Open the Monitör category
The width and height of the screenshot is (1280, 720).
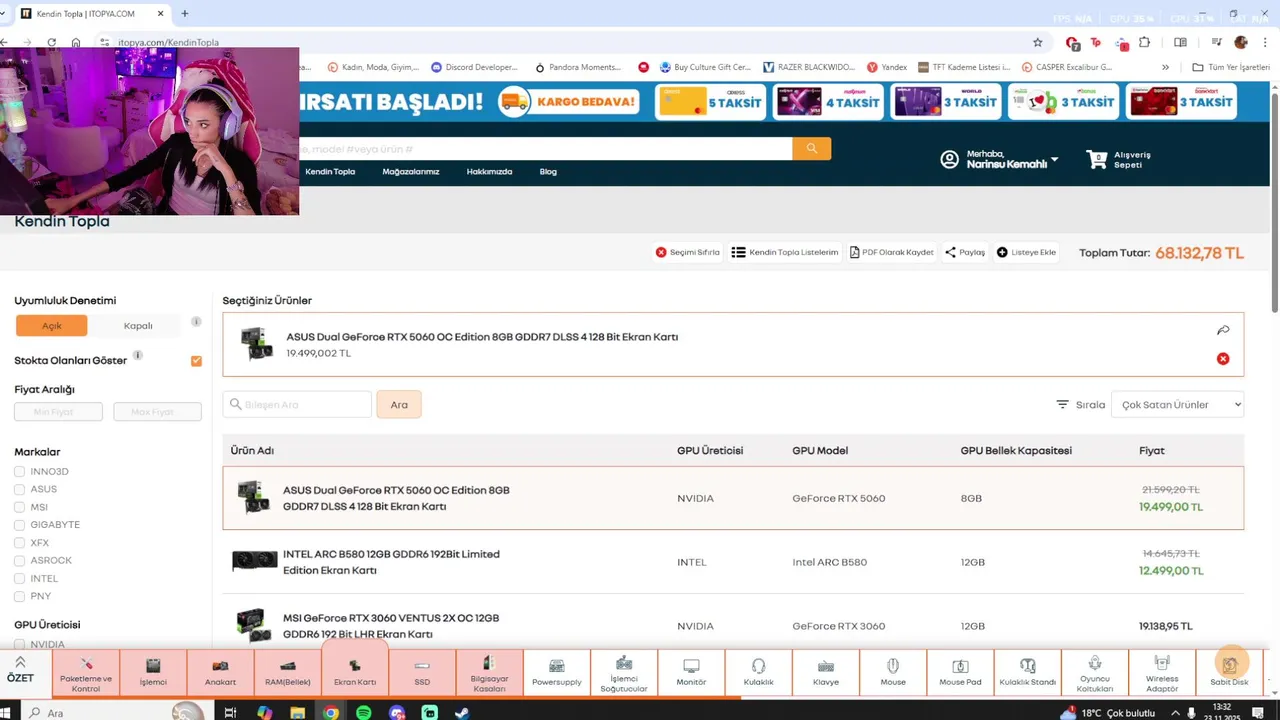pos(691,675)
